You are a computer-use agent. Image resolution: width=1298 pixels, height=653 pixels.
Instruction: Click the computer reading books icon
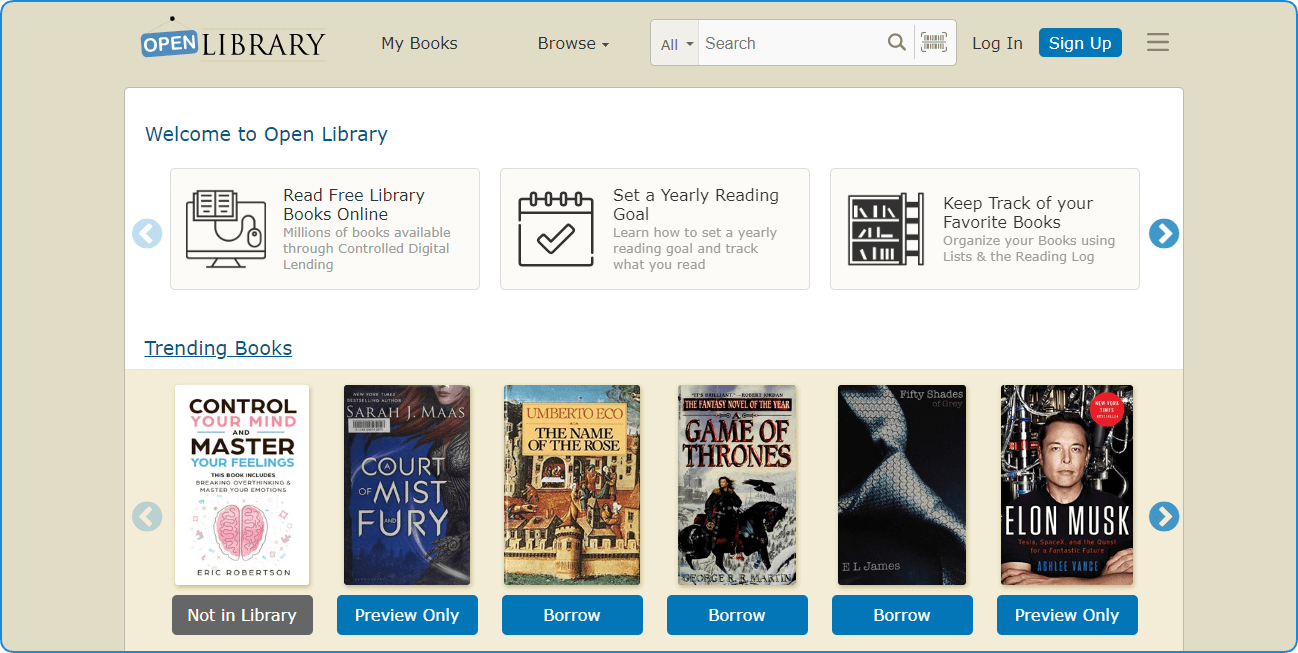pos(225,229)
